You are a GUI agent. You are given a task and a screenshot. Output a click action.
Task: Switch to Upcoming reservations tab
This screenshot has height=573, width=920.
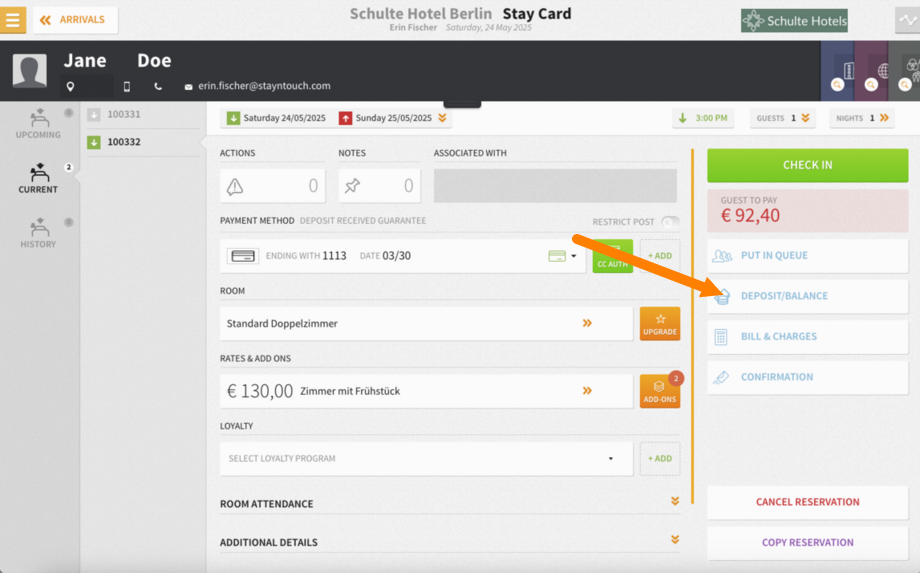click(x=38, y=124)
